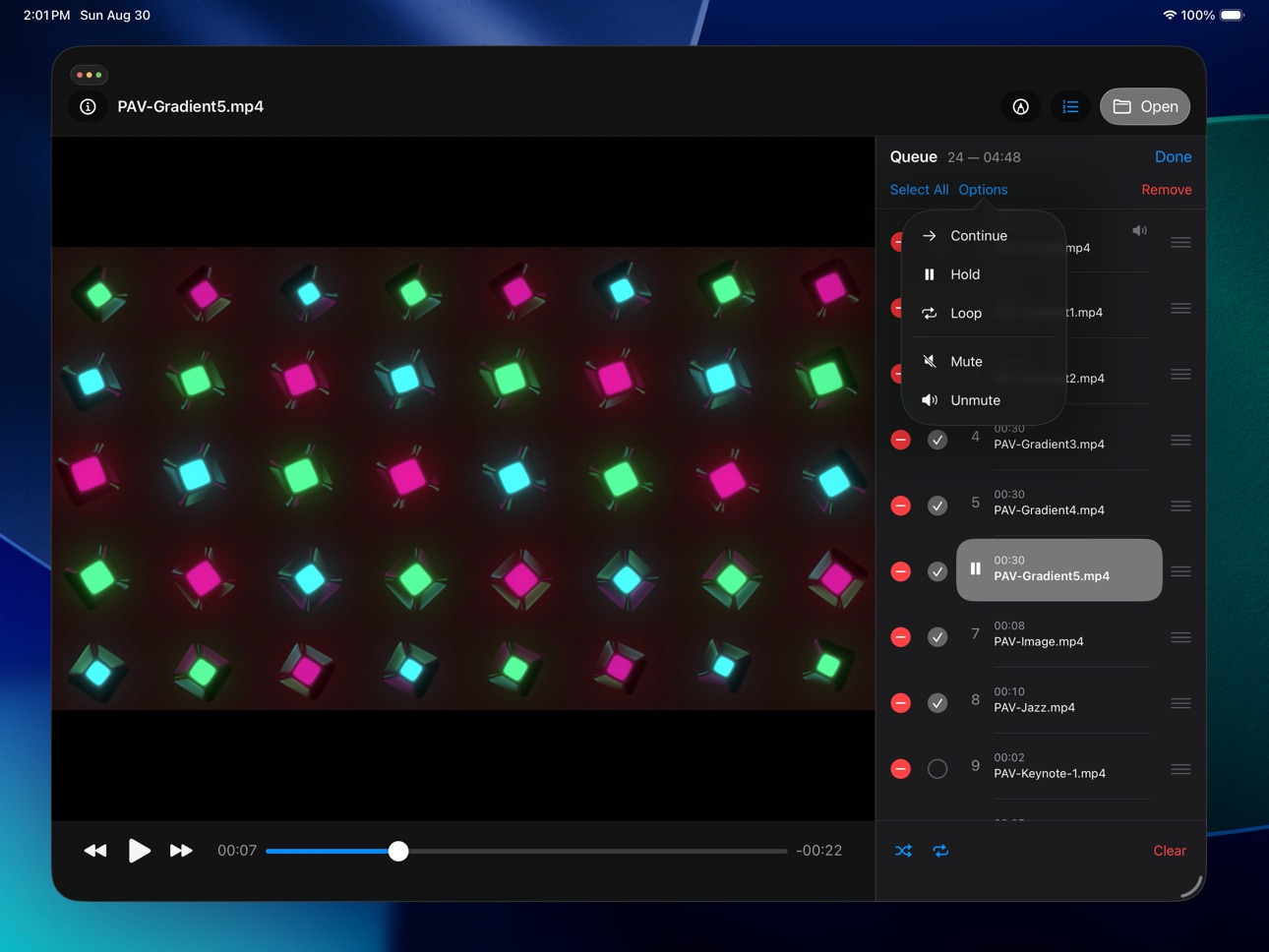Viewport: 1269px width, 952px height.
Task: Select the playing PAV-Gradient5.mp4 queue item
Action: coord(1058,569)
